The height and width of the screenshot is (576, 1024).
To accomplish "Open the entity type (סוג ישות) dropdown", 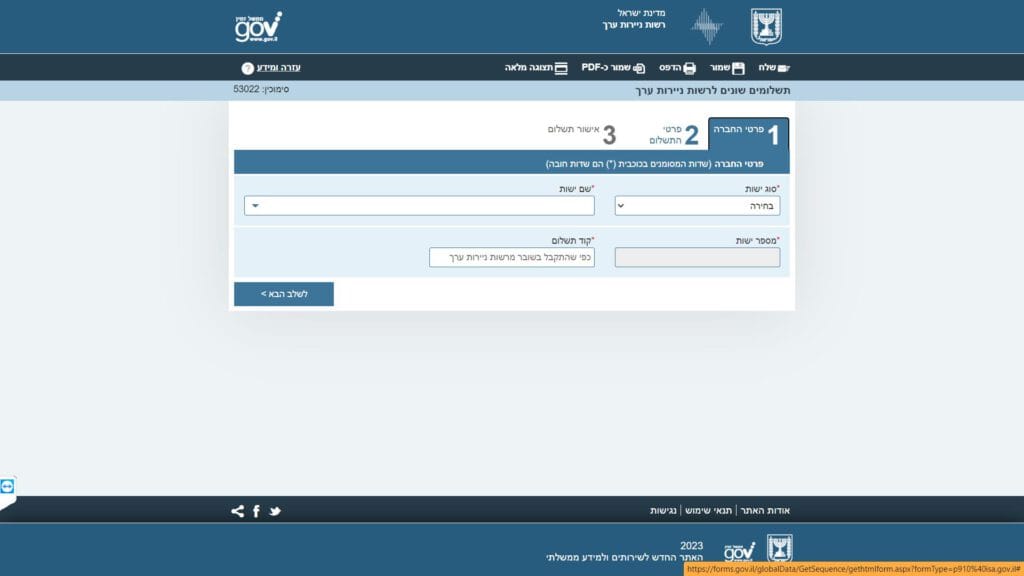I will point(697,206).
